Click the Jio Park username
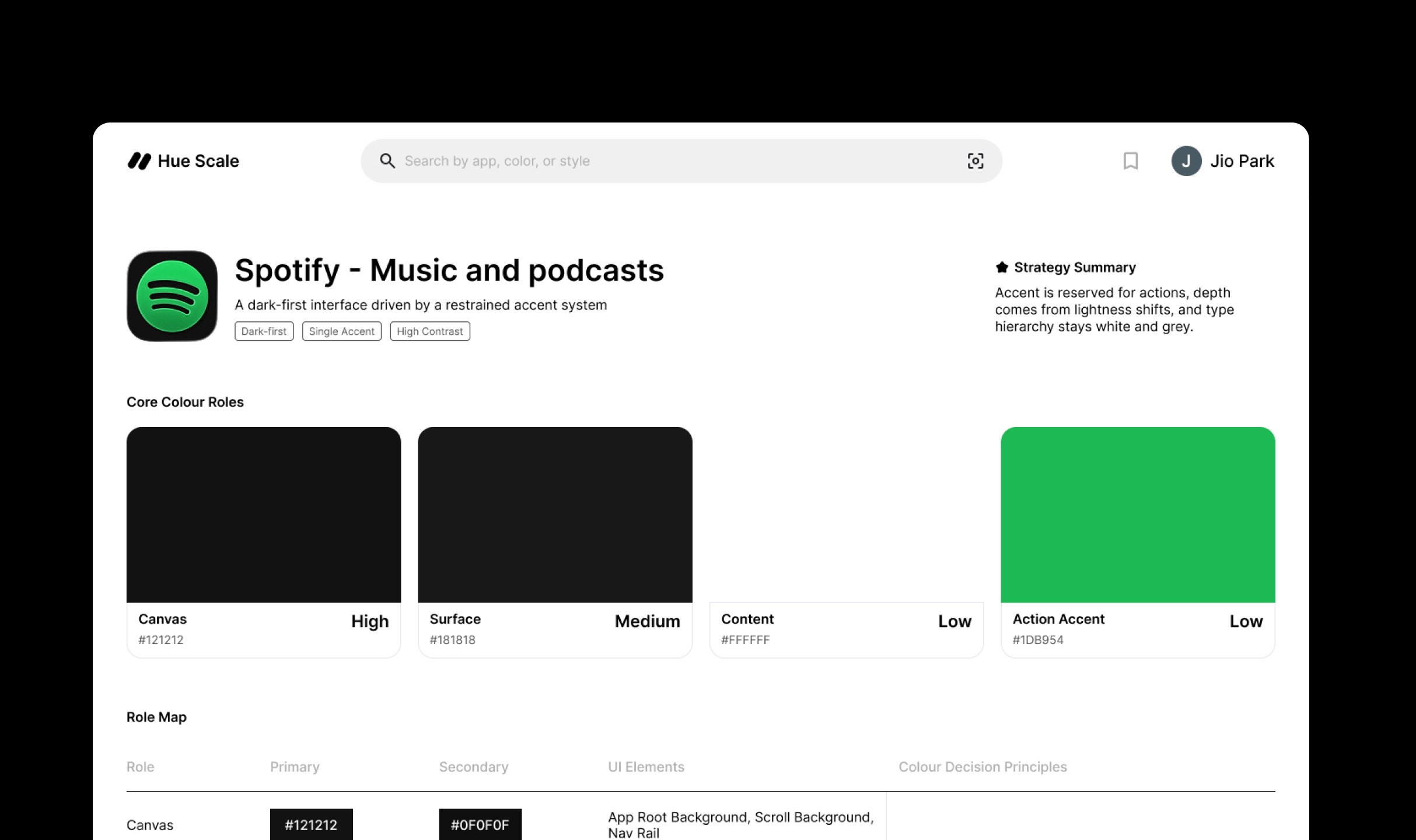 1242,161
